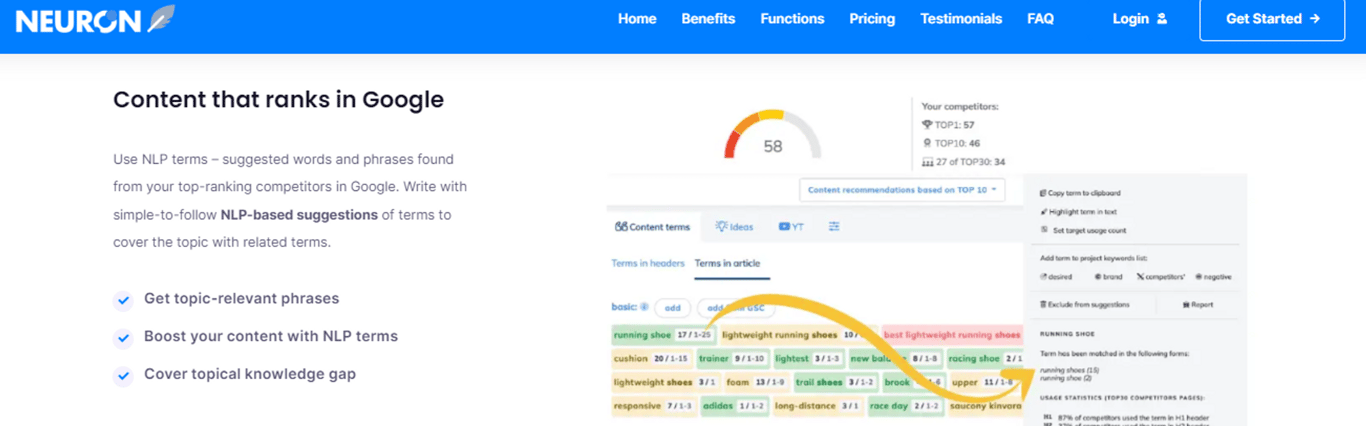Click the Neuron logo in the header
Screen dimensions: 1366x426
click(x=95, y=20)
